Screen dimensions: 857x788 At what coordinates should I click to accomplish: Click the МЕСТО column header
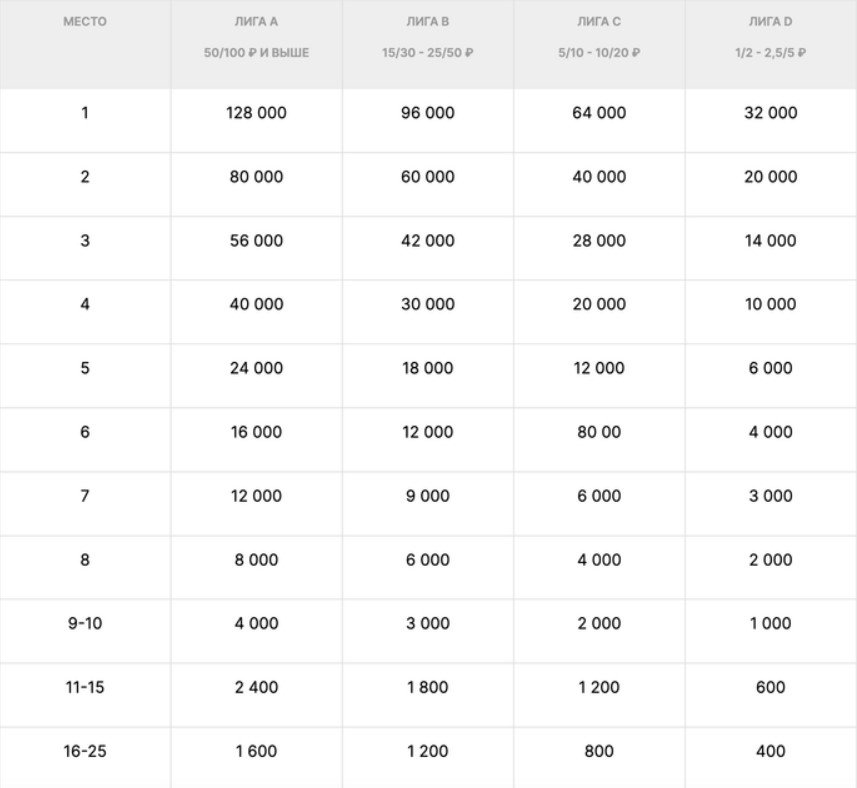coord(84,21)
